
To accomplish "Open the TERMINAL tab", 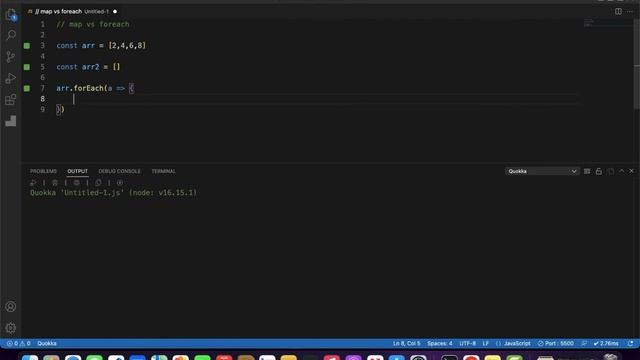I will tap(163, 171).
